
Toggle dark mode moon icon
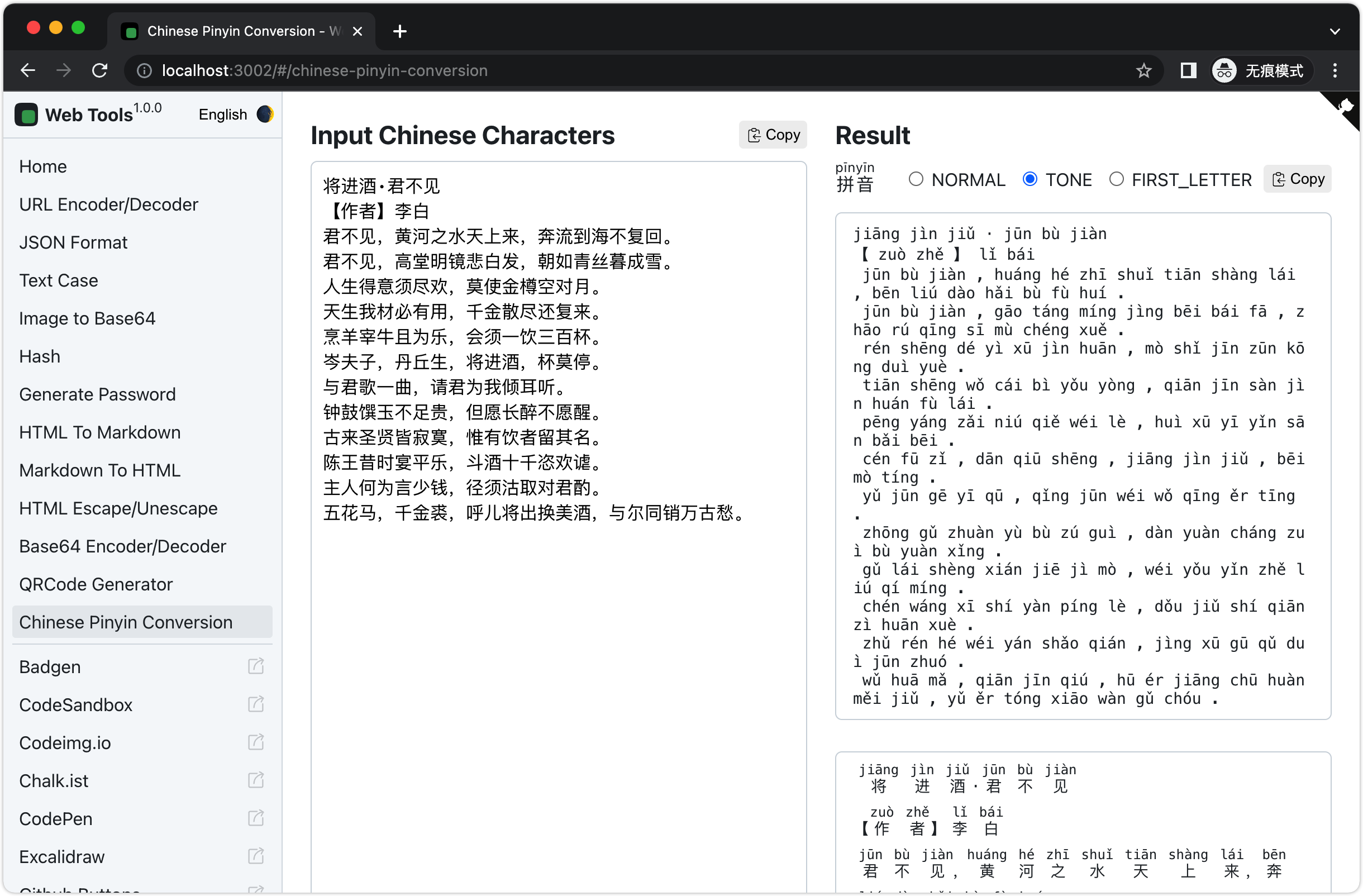click(265, 114)
